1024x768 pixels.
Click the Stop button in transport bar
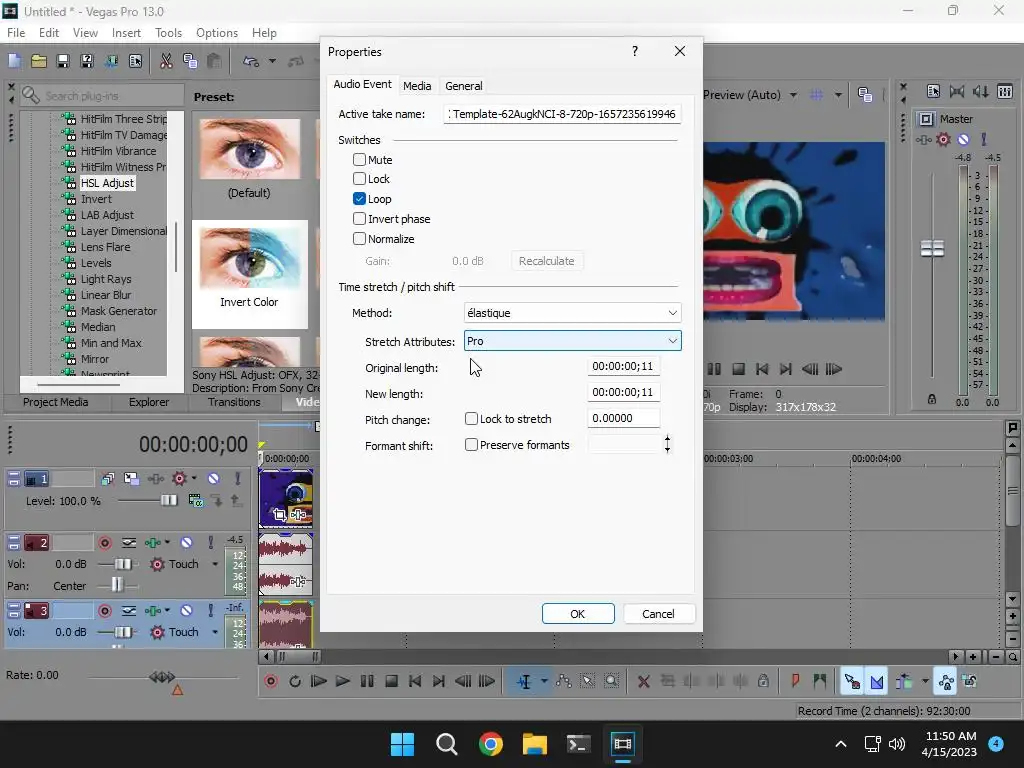click(x=391, y=681)
